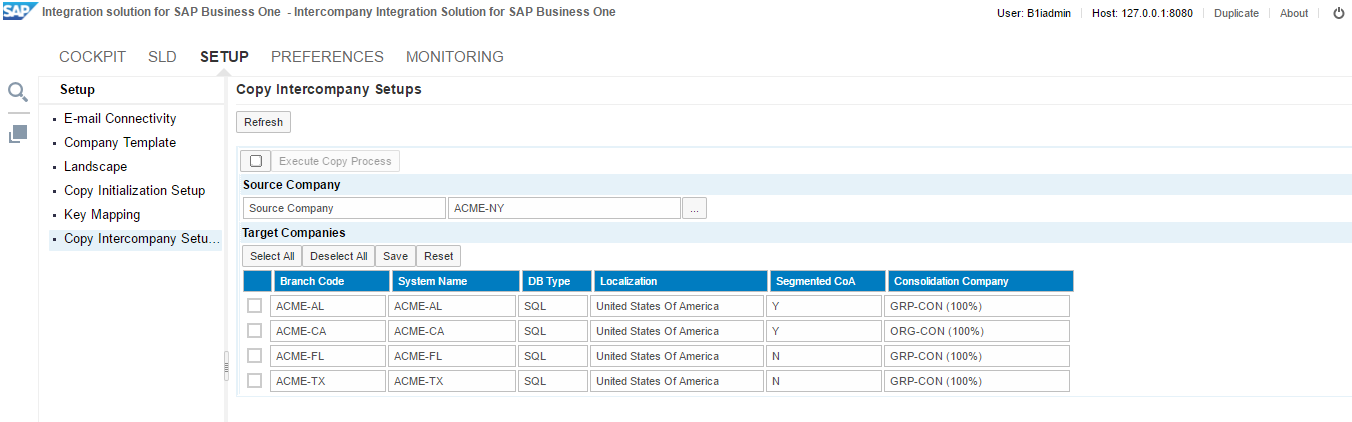Click Deselect All for target companies
The image size is (1352, 422).
coord(338,256)
